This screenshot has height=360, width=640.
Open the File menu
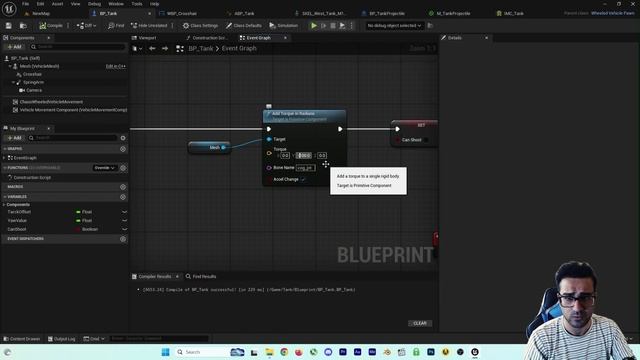point(25,4)
